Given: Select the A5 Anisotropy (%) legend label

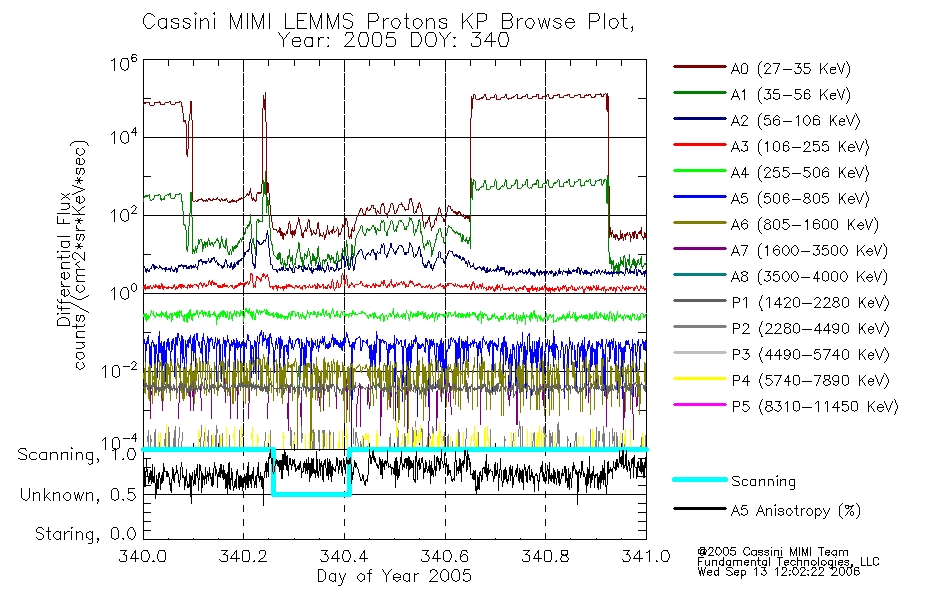Looking at the screenshot, I should 796,511.
